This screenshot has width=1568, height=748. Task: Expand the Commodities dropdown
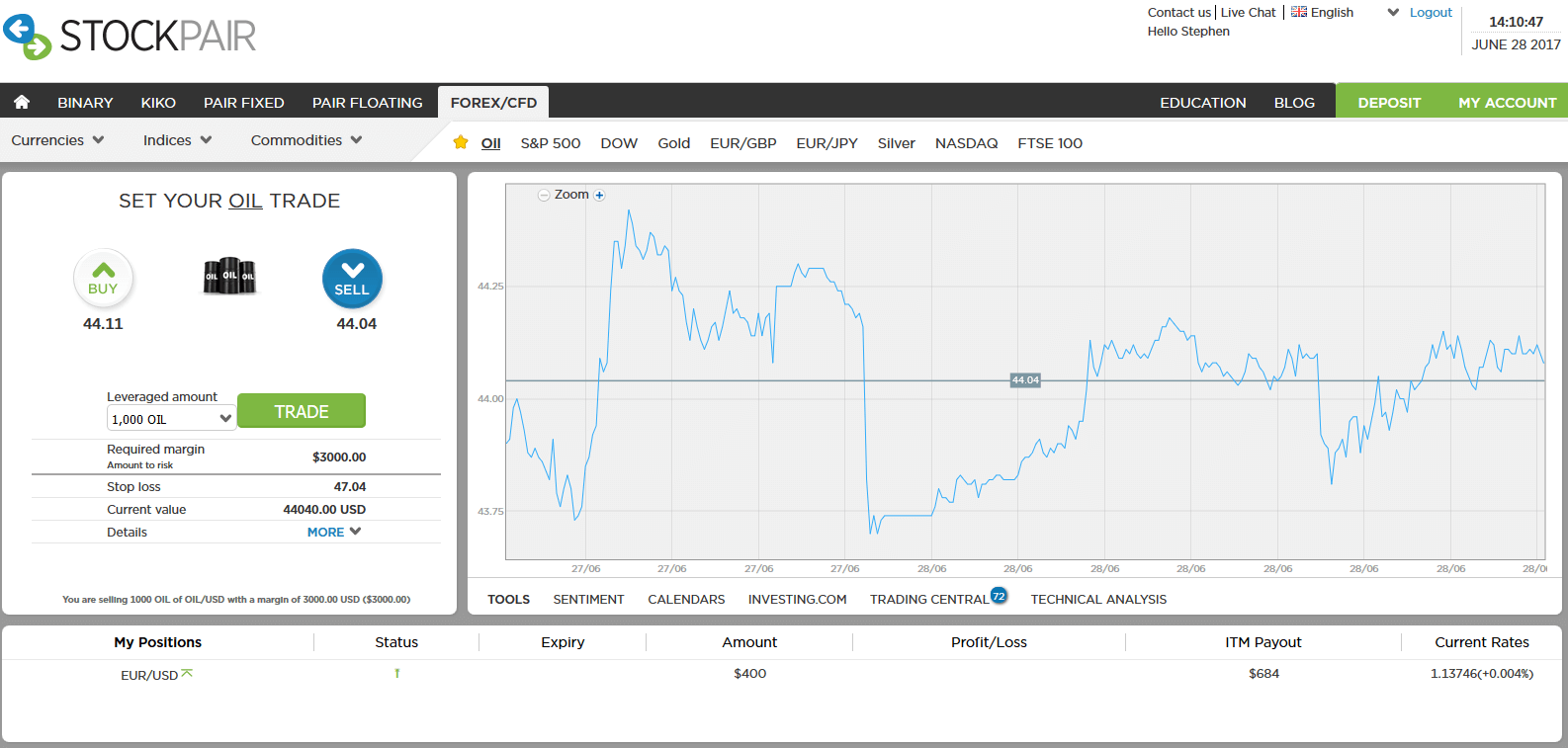coord(306,140)
